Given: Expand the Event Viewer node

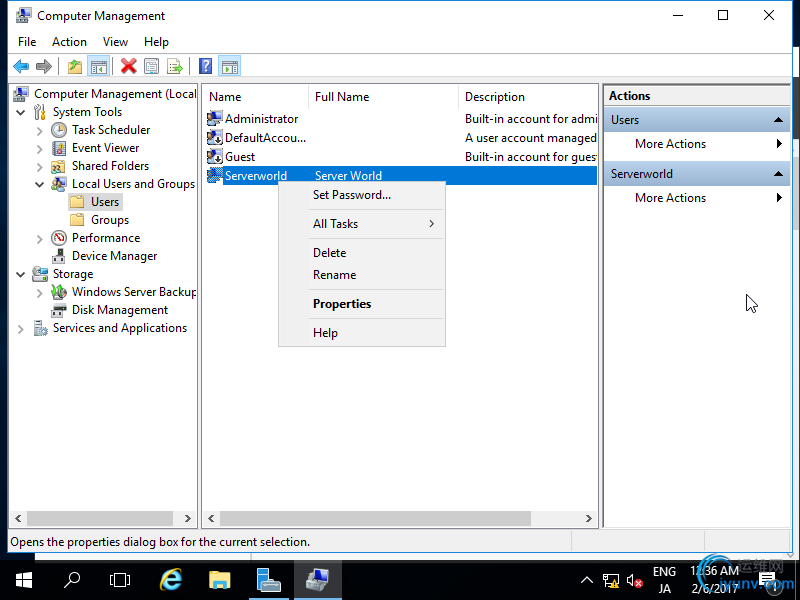Looking at the screenshot, I should coord(40,148).
